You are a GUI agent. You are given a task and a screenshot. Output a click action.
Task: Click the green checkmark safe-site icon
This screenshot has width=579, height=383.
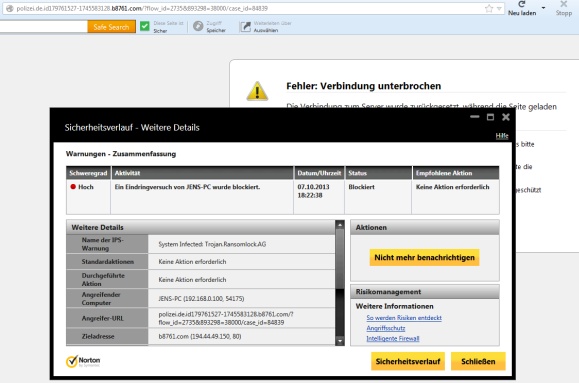[x=145, y=26]
